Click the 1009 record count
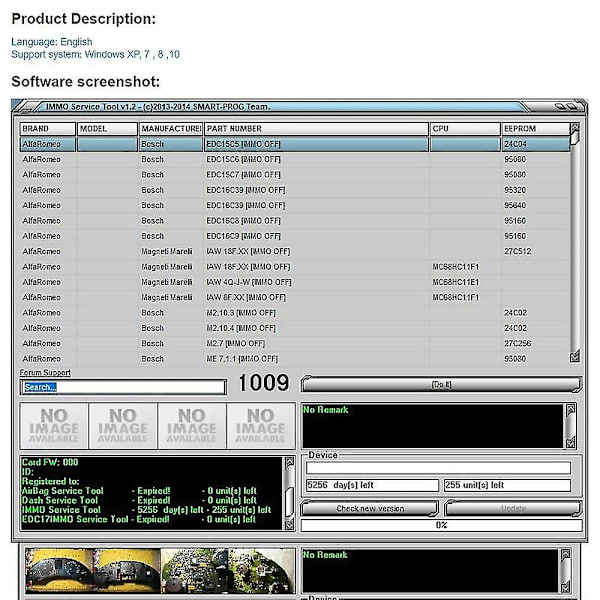The width and height of the screenshot is (600, 600). tap(264, 383)
